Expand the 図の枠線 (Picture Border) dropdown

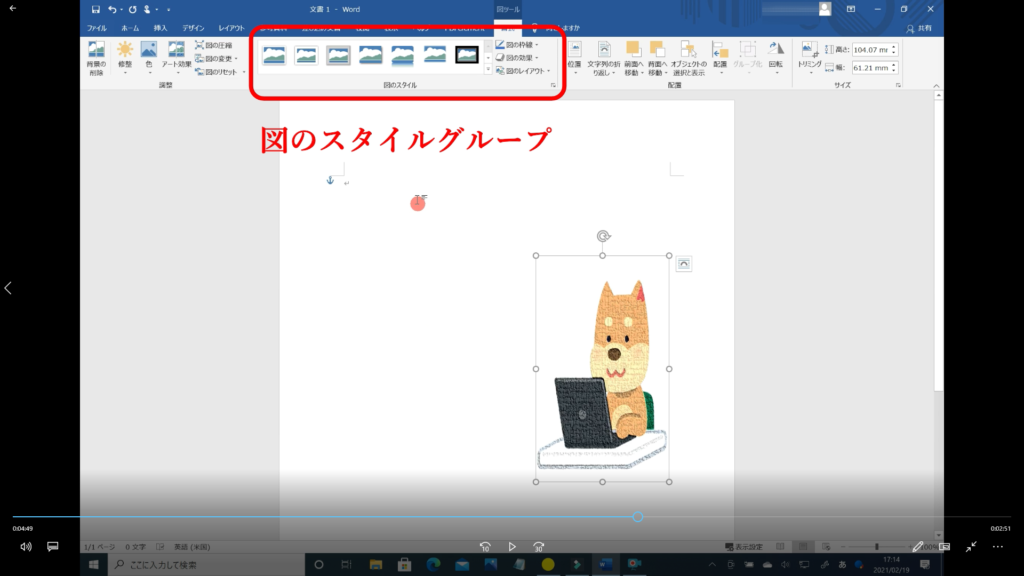[517, 45]
